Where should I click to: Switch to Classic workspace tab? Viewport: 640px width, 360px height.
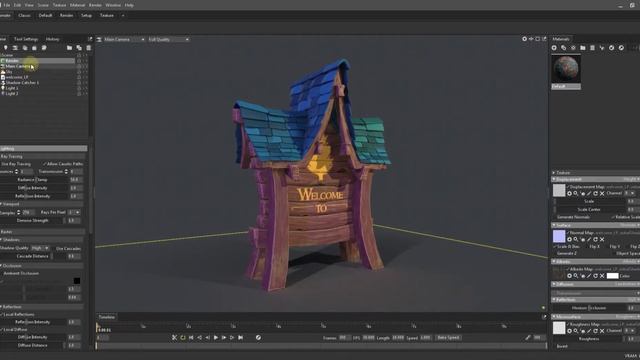pyautogui.click(x=24, y=16)
